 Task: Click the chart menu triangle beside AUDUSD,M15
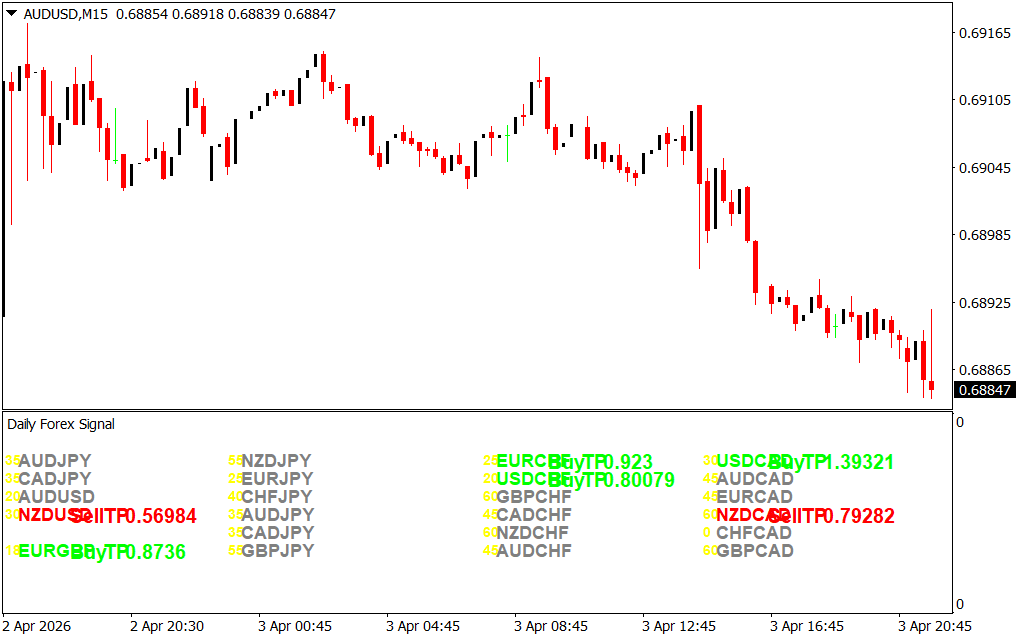point(11,14)
